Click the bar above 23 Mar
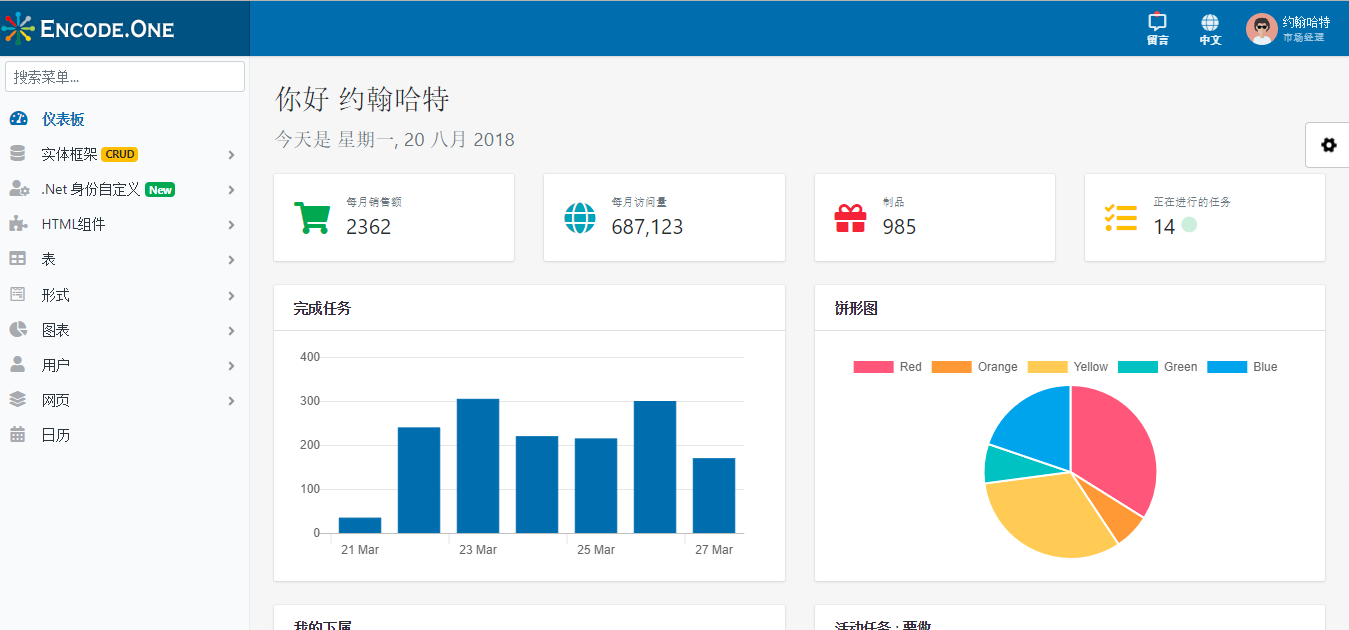The image size is (1349, 630). click(x=478, y=466)
